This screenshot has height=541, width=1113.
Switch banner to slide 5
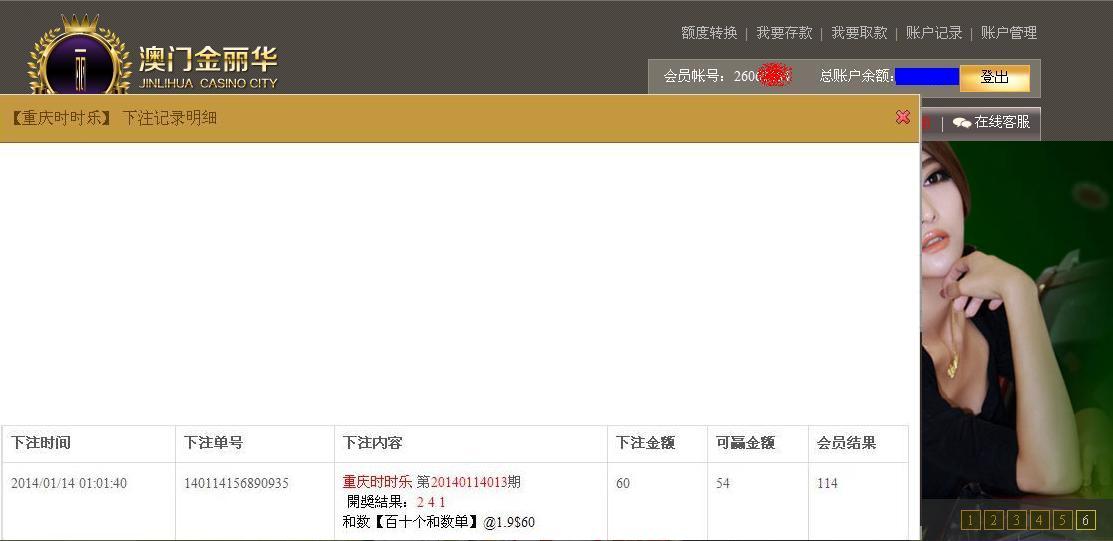point(1062,520)
